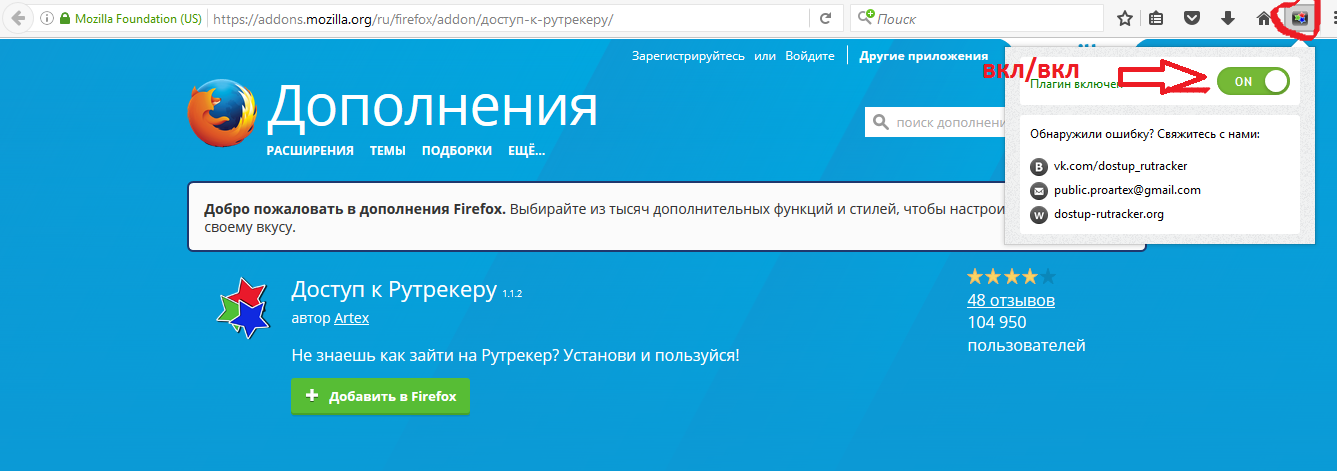Open the 48 отзывов reviews link
Image resolution: width=1337 pixels, height=471 pixels.
(1010, 300)
